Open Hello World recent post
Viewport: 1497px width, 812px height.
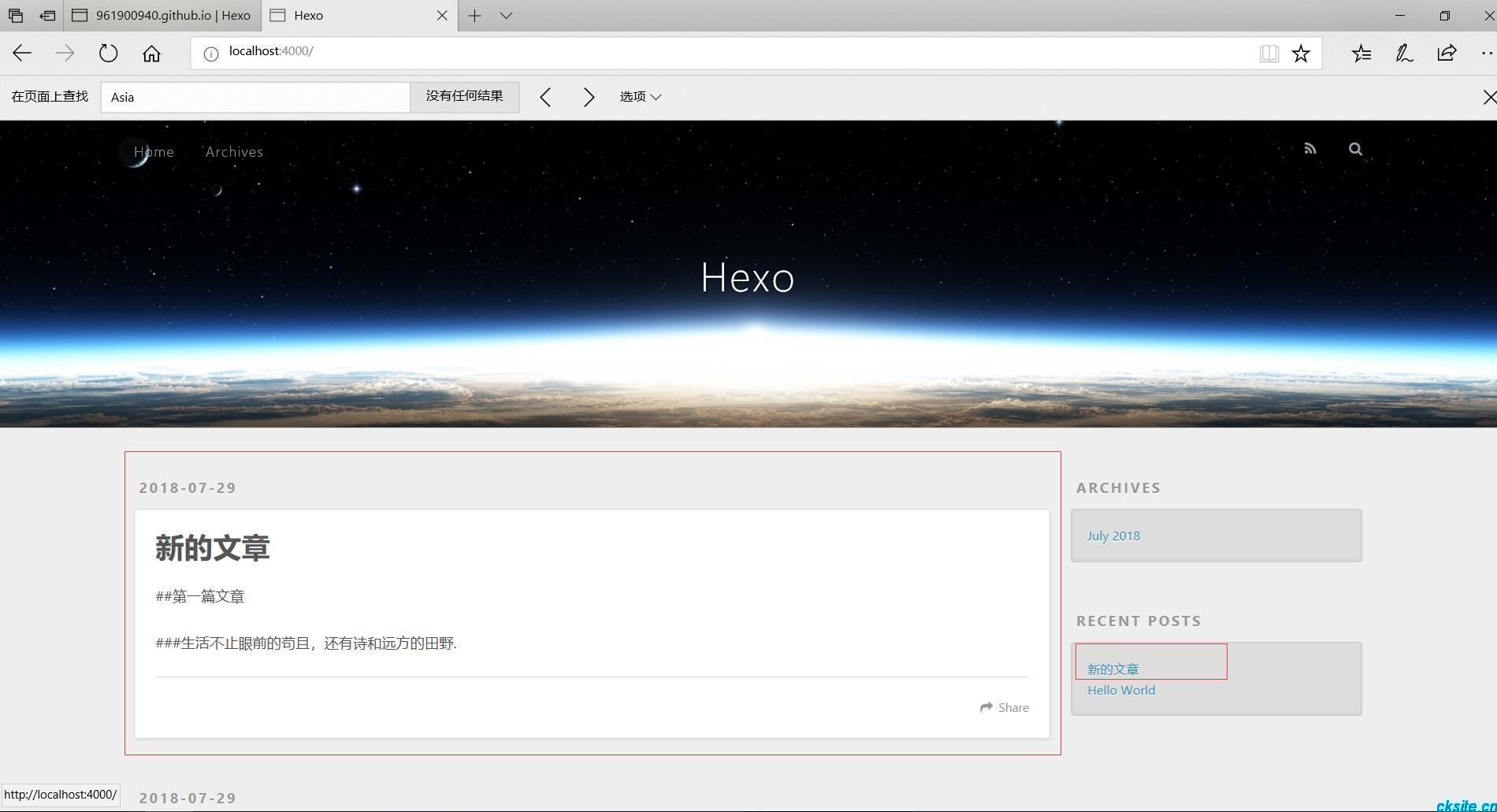click(x=1121, y=690)
